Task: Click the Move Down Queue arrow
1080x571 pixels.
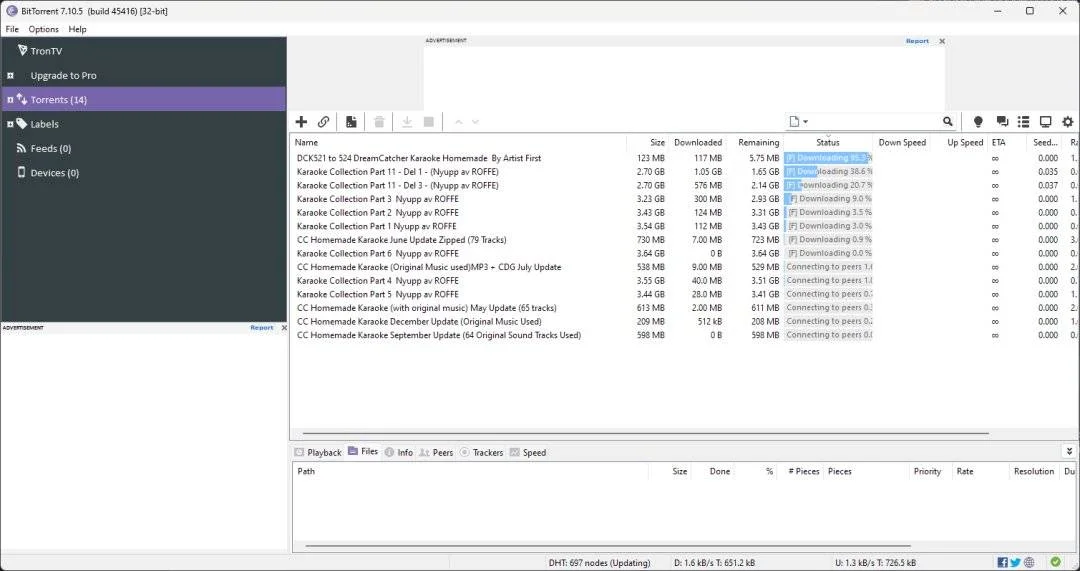Action: click(475, 122)
